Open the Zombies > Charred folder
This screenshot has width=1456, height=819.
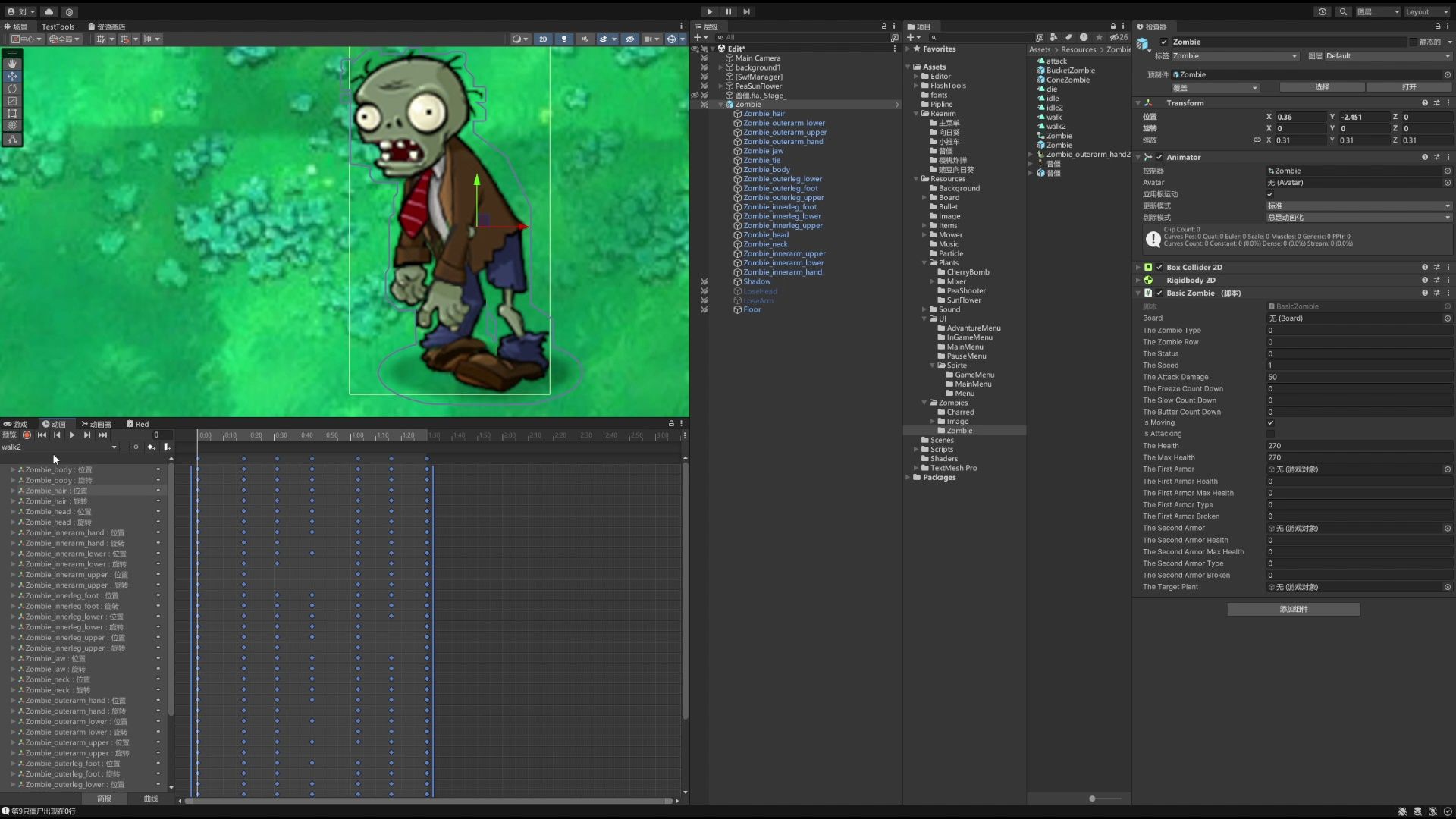tap(960, 413)
